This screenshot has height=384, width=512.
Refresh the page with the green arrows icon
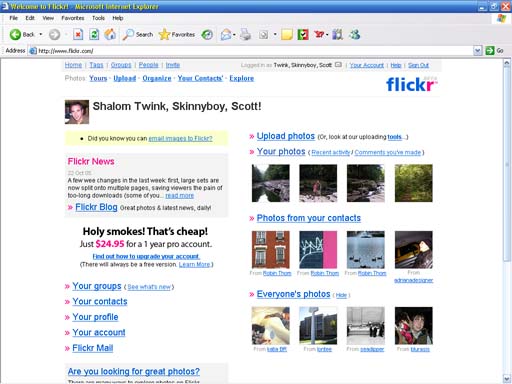(x=94, y=34)
